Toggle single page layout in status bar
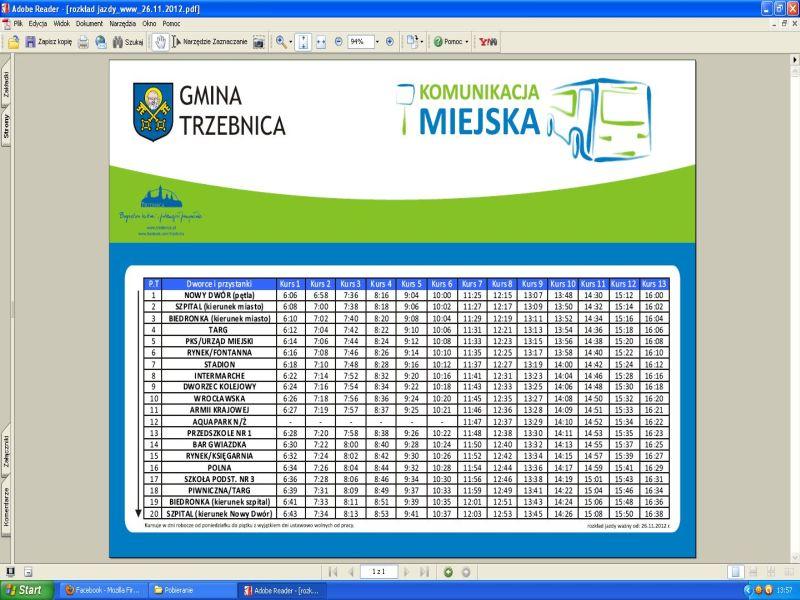The image size is (800, 600). point(735,572)
